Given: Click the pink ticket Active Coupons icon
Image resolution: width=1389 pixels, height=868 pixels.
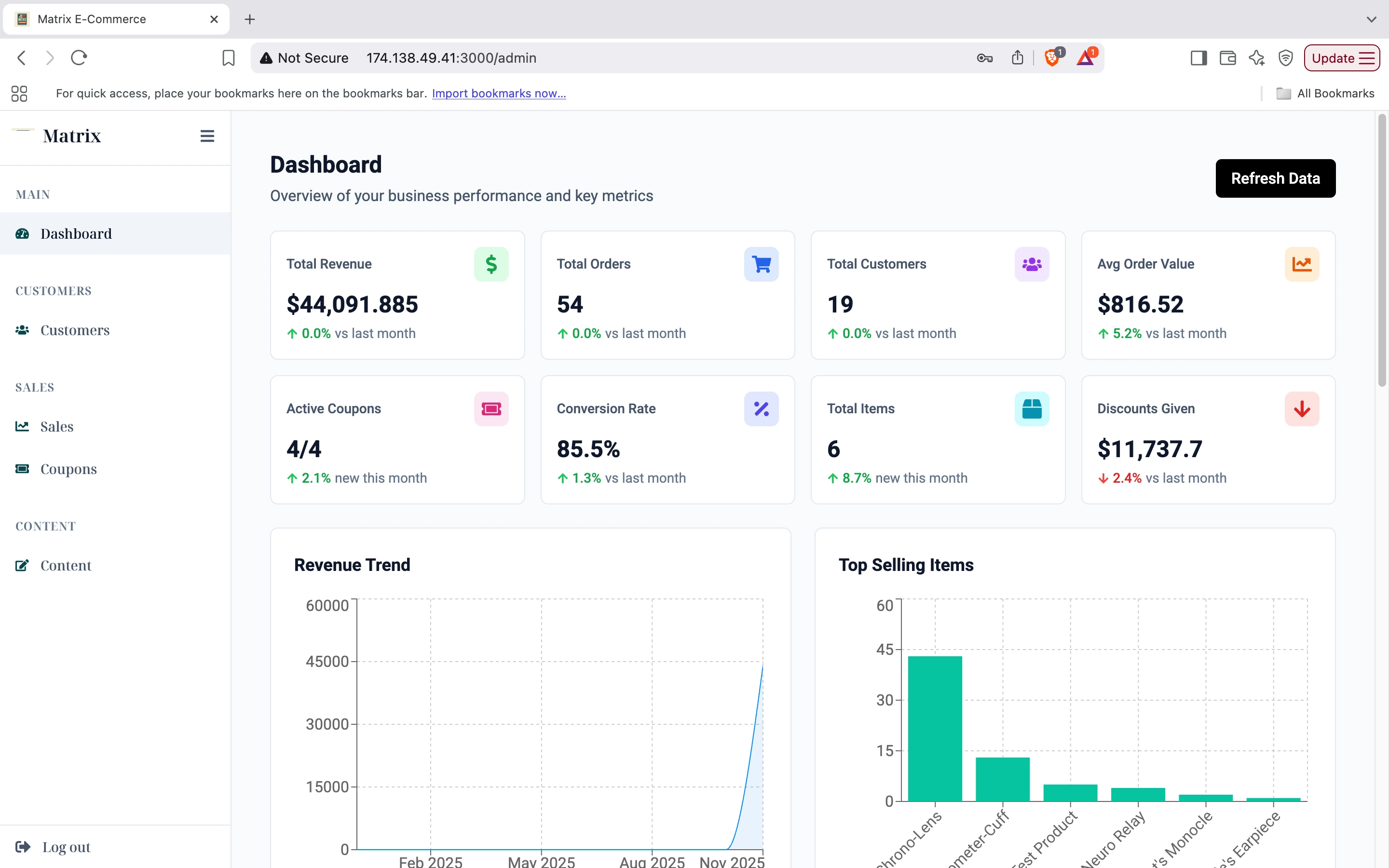Looking at the screenshot, I should pyautogui.click(x=491, y=409).
